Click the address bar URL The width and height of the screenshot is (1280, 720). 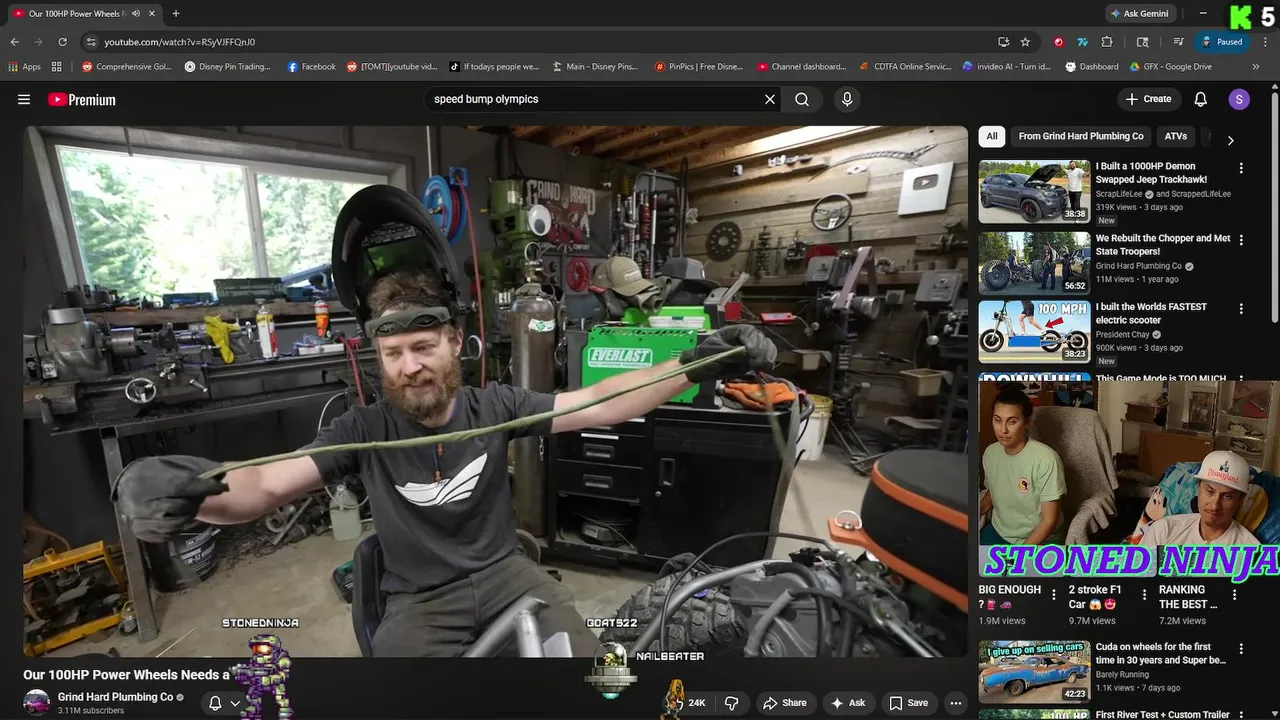coord(180,42)
